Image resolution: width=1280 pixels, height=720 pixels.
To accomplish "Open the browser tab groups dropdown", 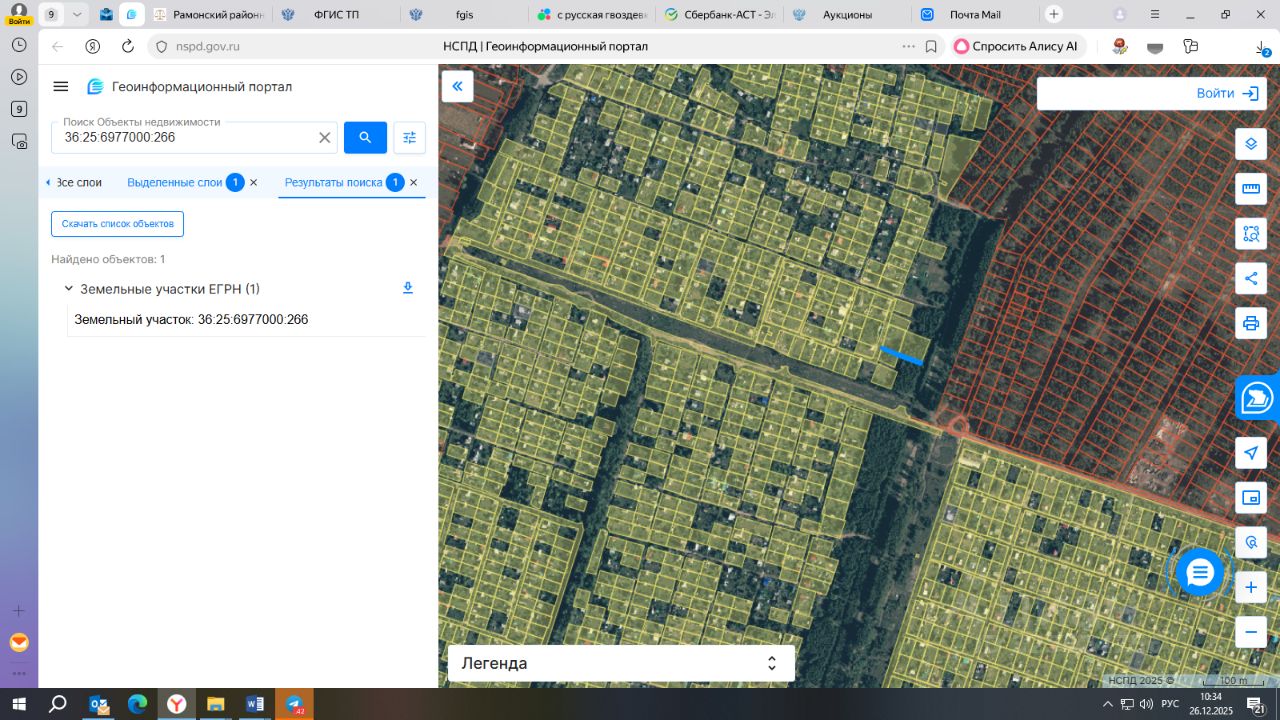I will click(x=77, y=15).
